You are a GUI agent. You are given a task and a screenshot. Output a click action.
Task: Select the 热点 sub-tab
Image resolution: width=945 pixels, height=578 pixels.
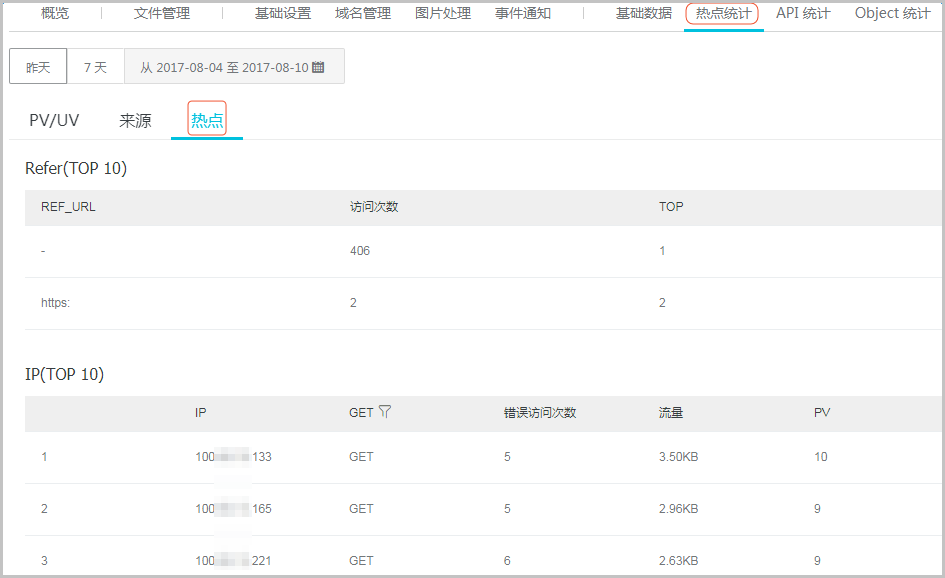pos(207,121)
